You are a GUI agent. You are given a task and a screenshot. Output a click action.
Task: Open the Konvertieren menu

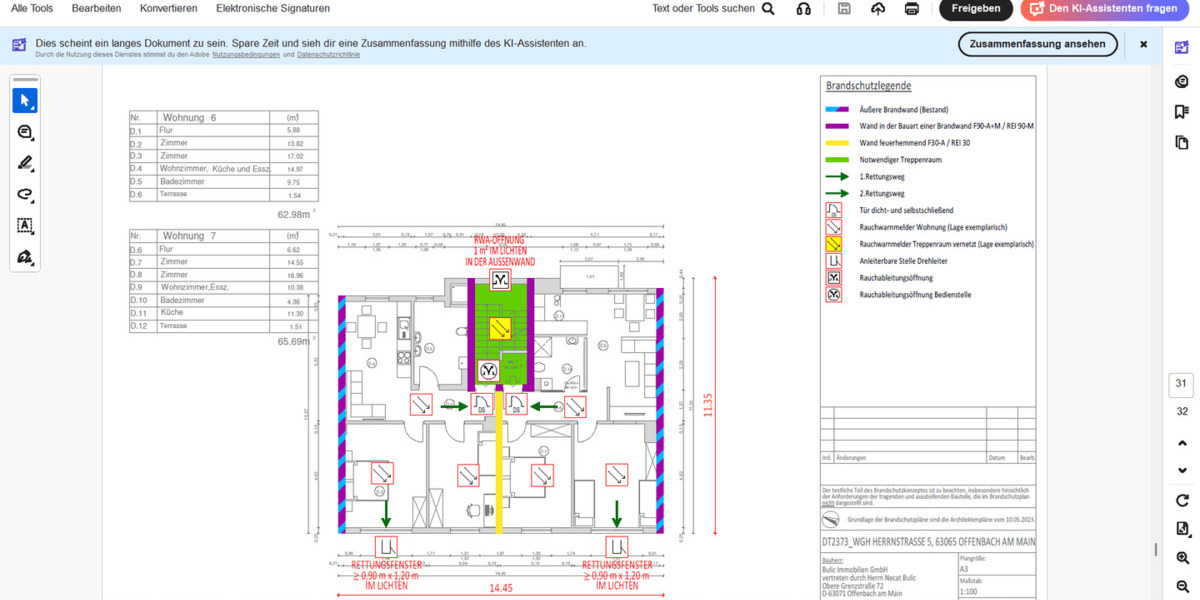[x=169, y=8]
